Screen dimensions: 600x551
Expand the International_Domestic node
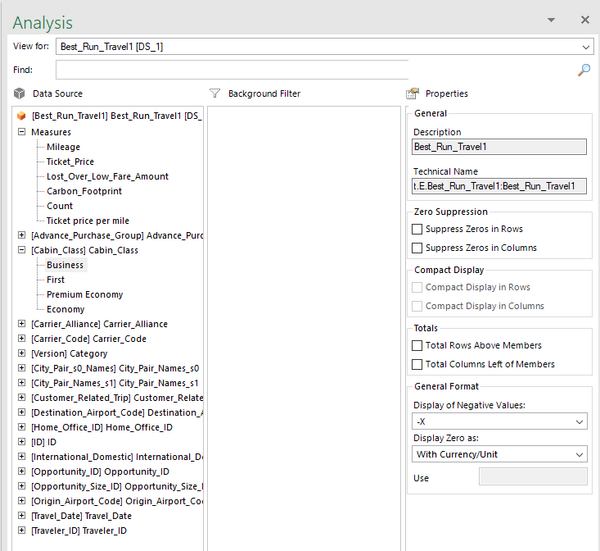22,456
